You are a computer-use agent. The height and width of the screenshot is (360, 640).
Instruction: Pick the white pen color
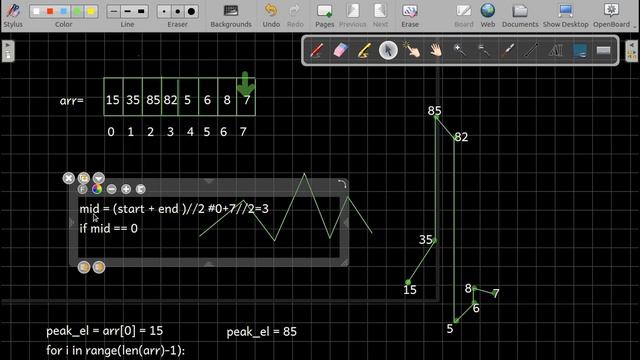coord(36,11)
